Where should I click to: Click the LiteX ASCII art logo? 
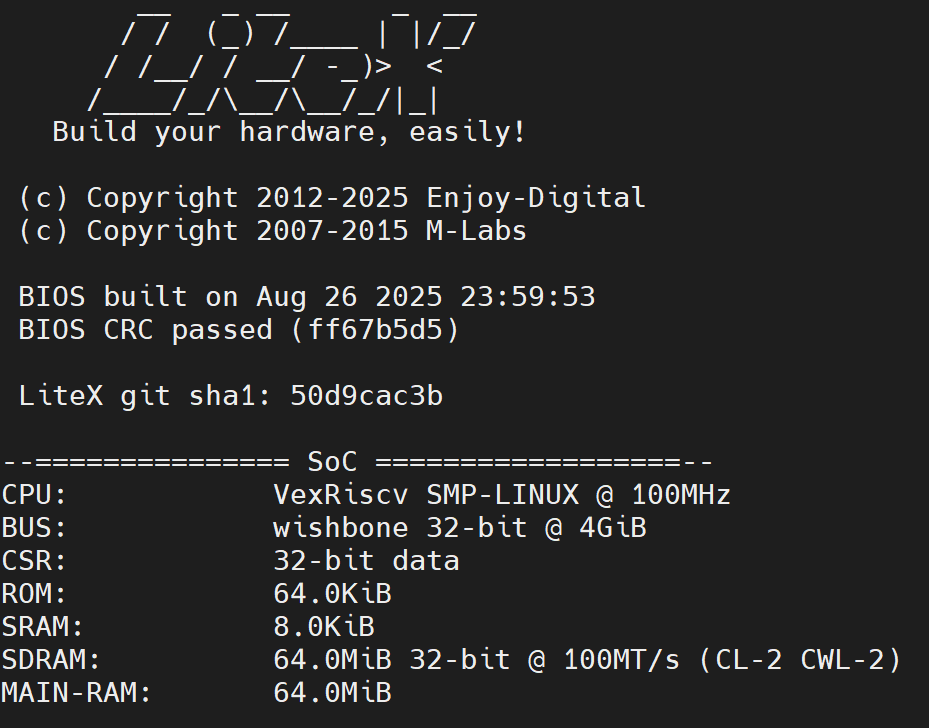(282, 60)
